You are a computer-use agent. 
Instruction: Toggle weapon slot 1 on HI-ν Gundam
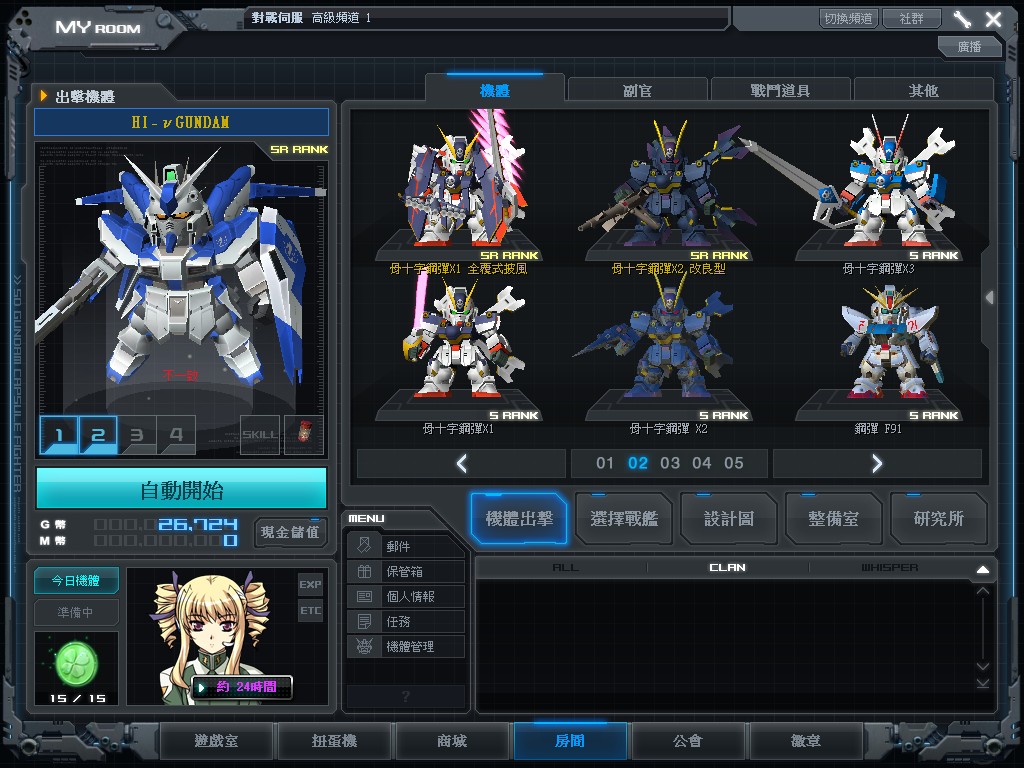59,435
